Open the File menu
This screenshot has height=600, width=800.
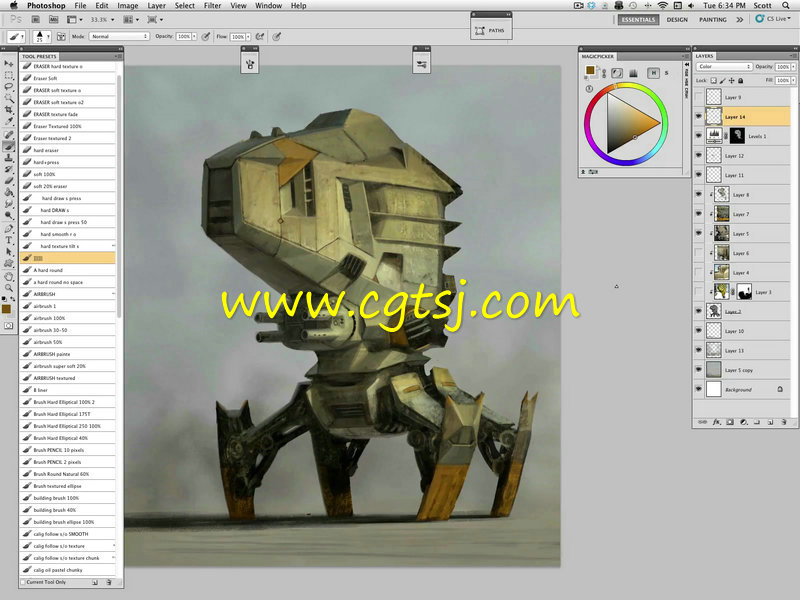(81, 6)
